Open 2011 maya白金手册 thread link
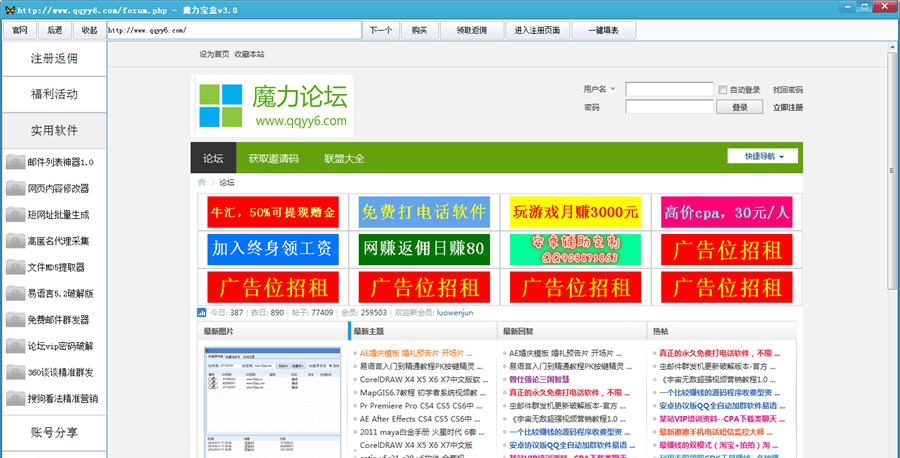The height and width of the screenshot is (458, 900). point(422,432)
